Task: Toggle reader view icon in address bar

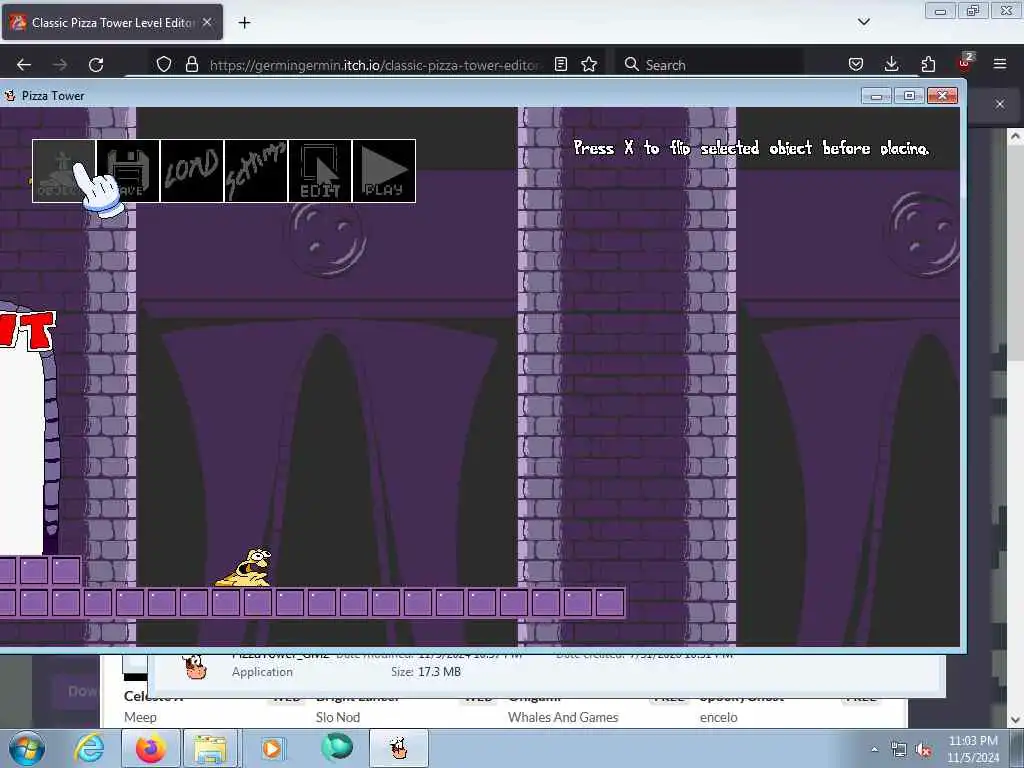Action: tap(560, 65)
